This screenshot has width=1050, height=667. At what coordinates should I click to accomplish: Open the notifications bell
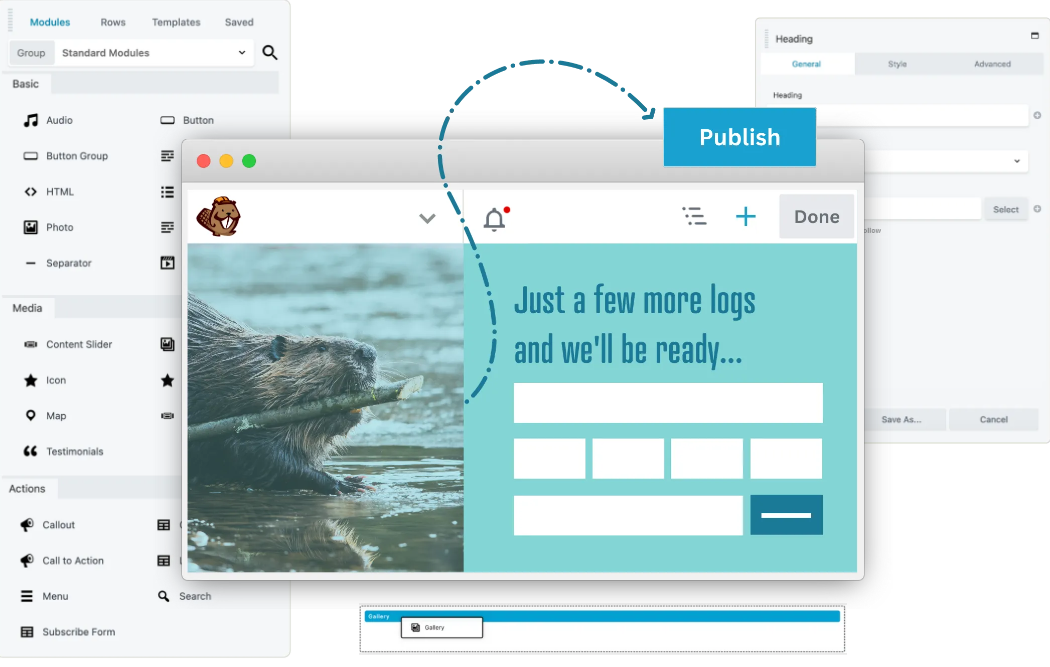tap(496, 218)
